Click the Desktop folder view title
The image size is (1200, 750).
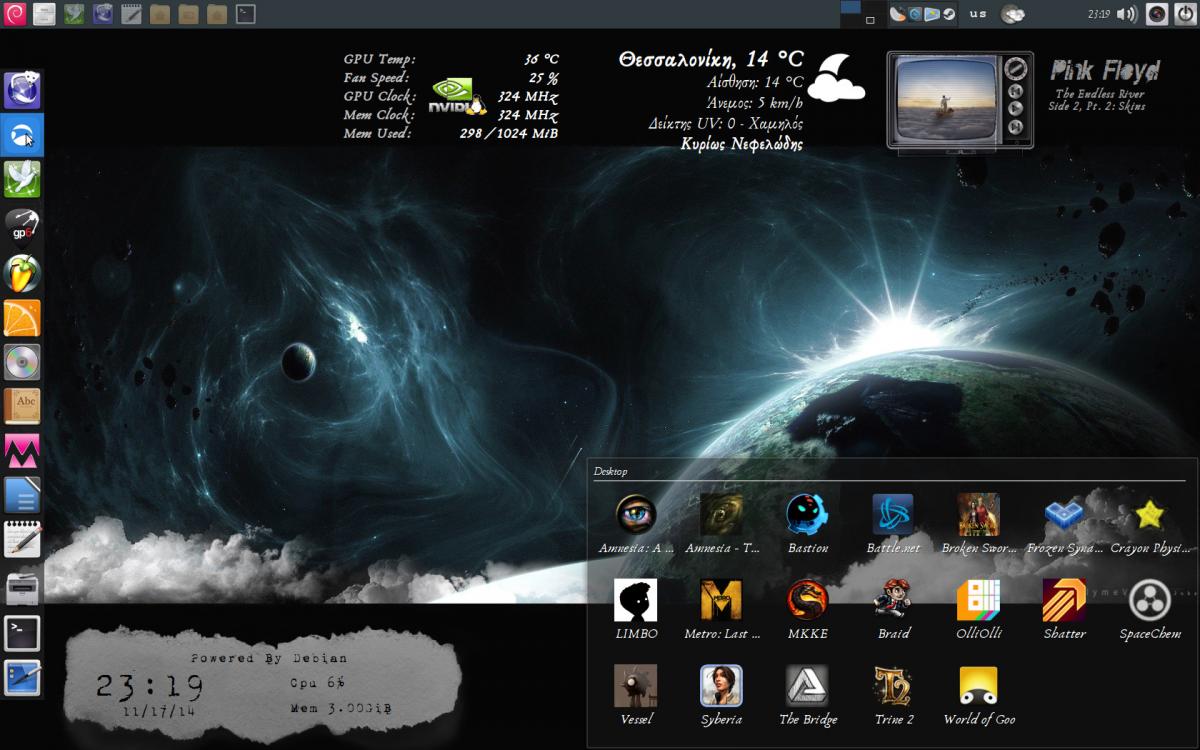[x=610, y=471]
